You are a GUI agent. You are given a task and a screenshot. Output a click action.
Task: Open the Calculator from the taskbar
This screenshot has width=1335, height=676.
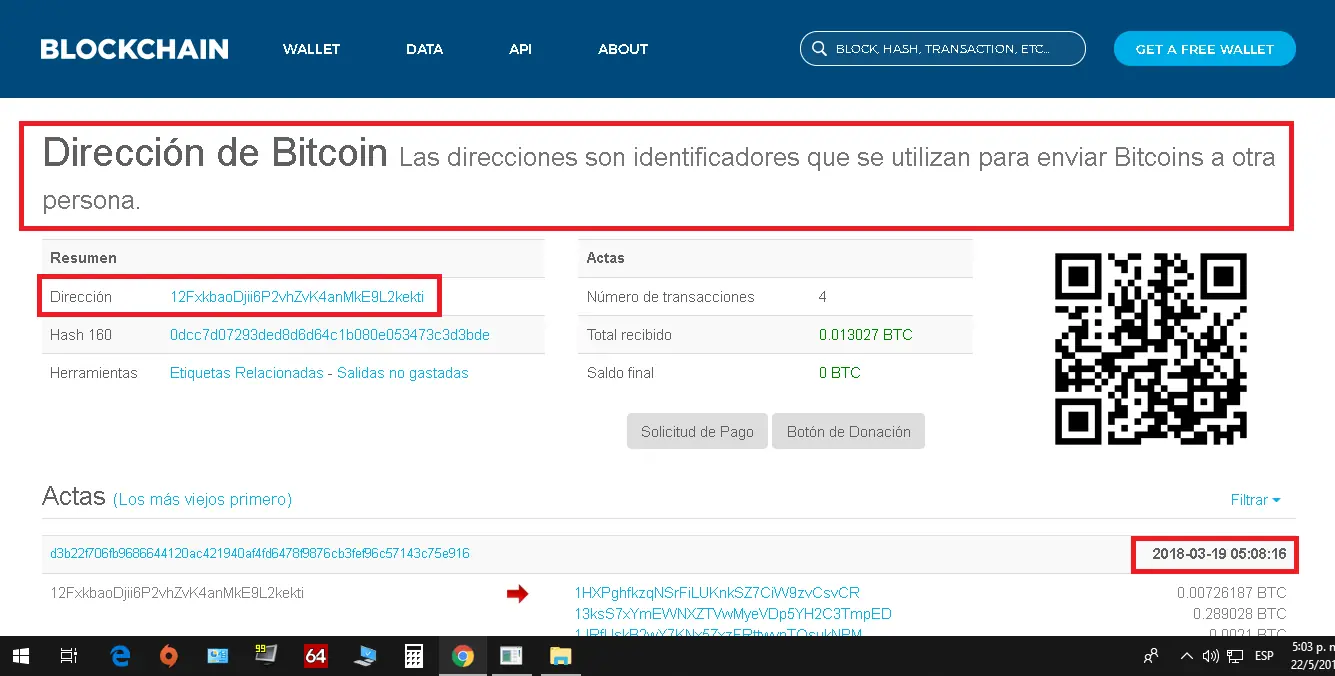pos(413,656)
